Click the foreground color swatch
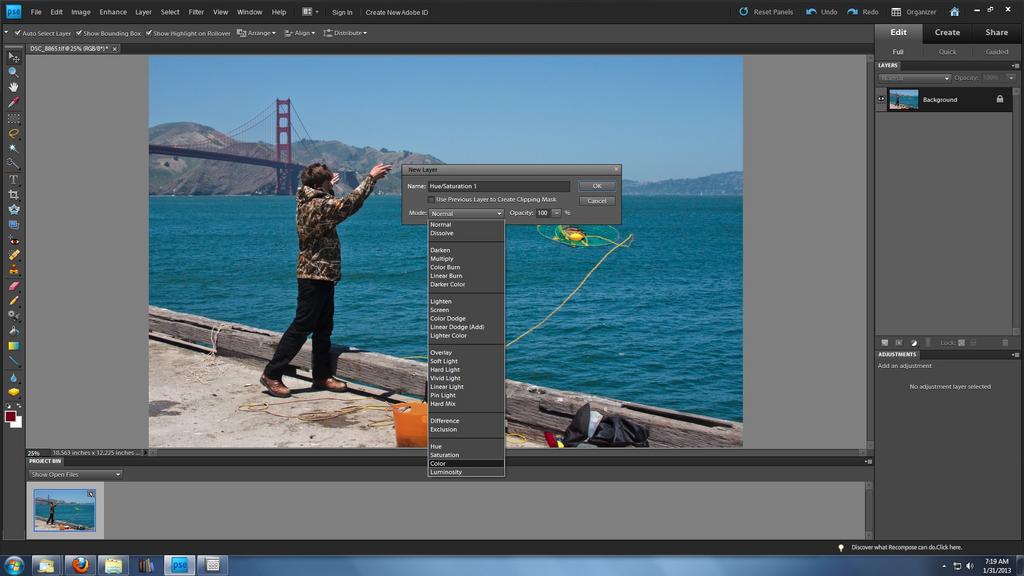The width and height of the screenshot is (1024, 576). (x=10, y=415)
